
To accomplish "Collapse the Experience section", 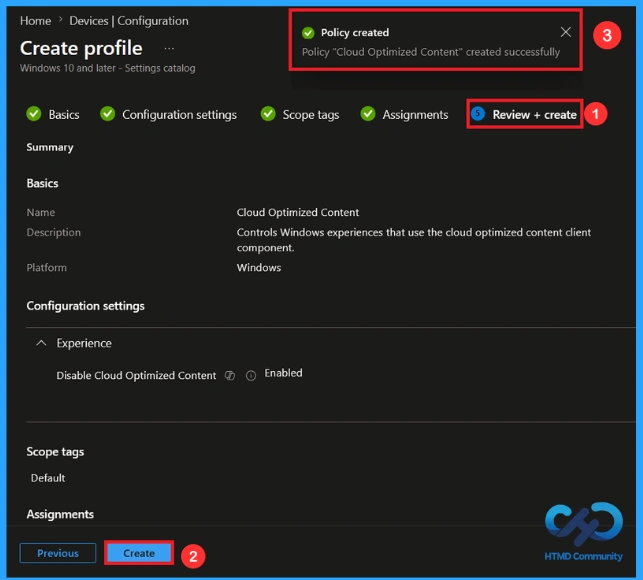I will tap(41, 343).
